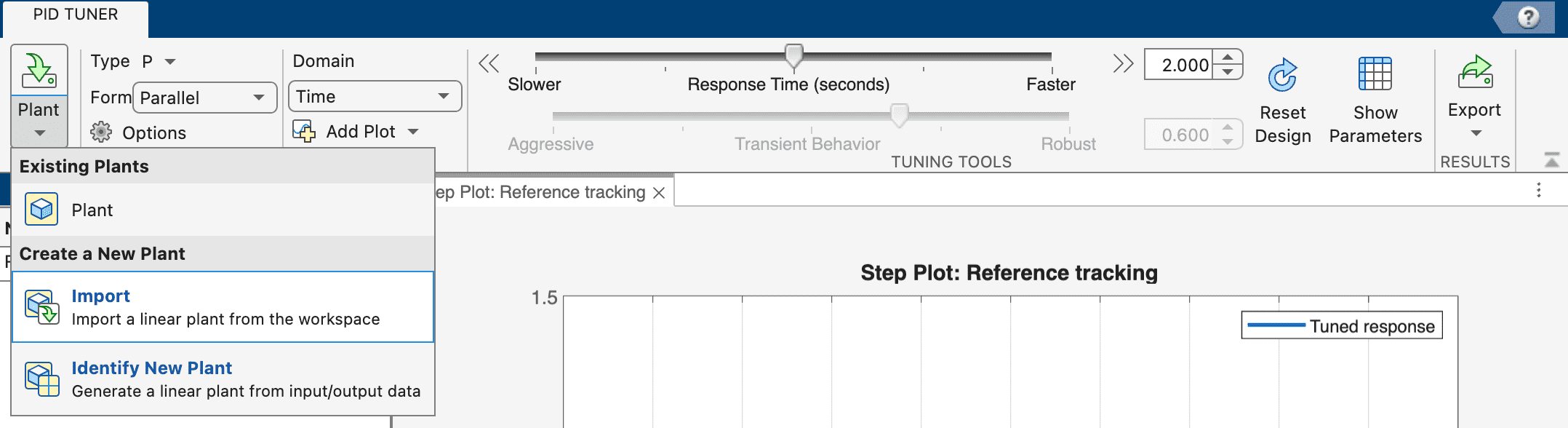Expand the Domain Time dropdown
This screenshot has height=428, width=1568.
pyautogui.click(x=375, y=97)
